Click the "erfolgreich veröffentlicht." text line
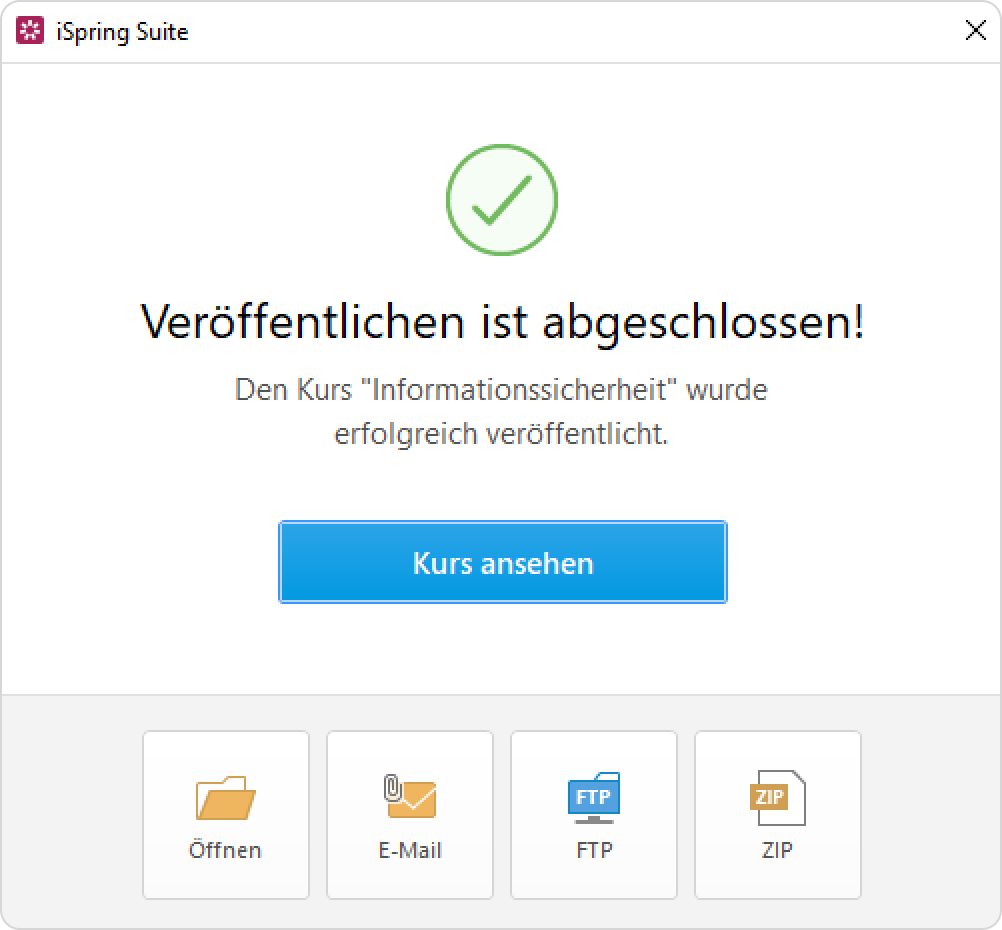Screen dimensions: 1002x930 (501, 434)
